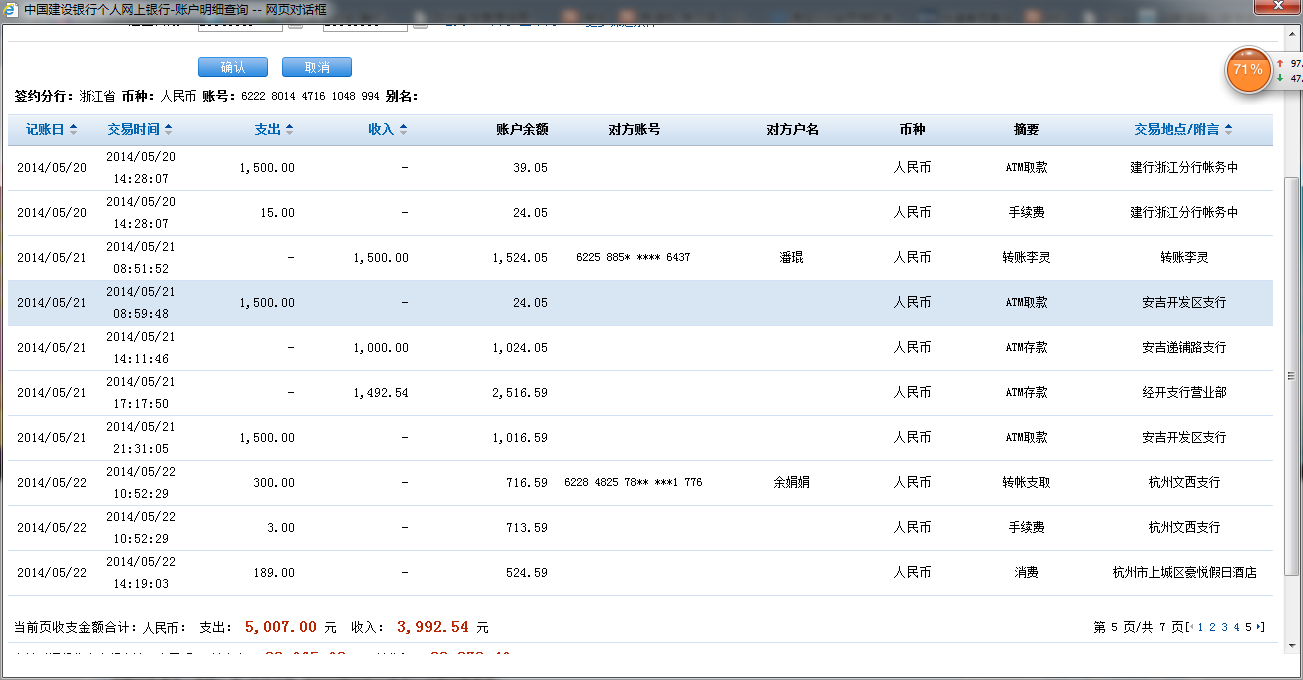Image resolution: width=1303 pixels, height=680 pixels.
Task: Open page 4 of transaction list
Action: (1236, 628)
